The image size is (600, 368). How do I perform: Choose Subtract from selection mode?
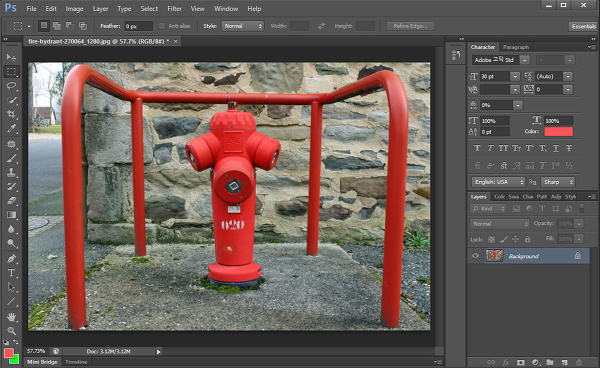tap(70, 26)
